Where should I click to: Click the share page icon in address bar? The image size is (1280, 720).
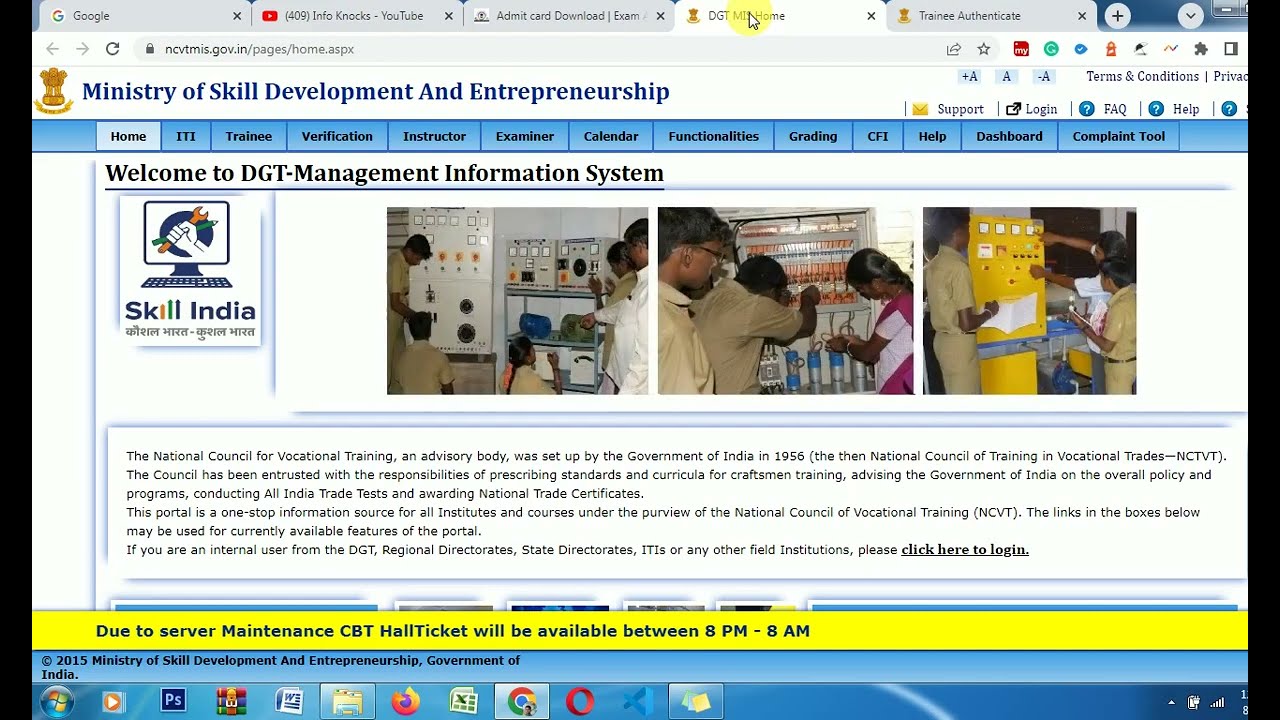(954, 49)
